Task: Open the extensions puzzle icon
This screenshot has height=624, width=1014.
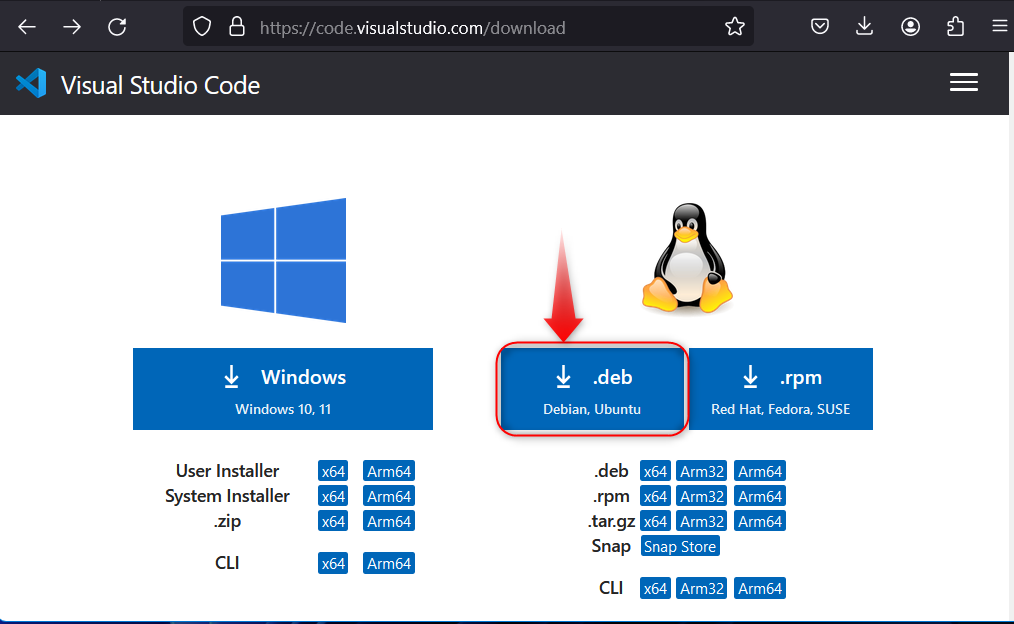Action: [x=955, y=27]
